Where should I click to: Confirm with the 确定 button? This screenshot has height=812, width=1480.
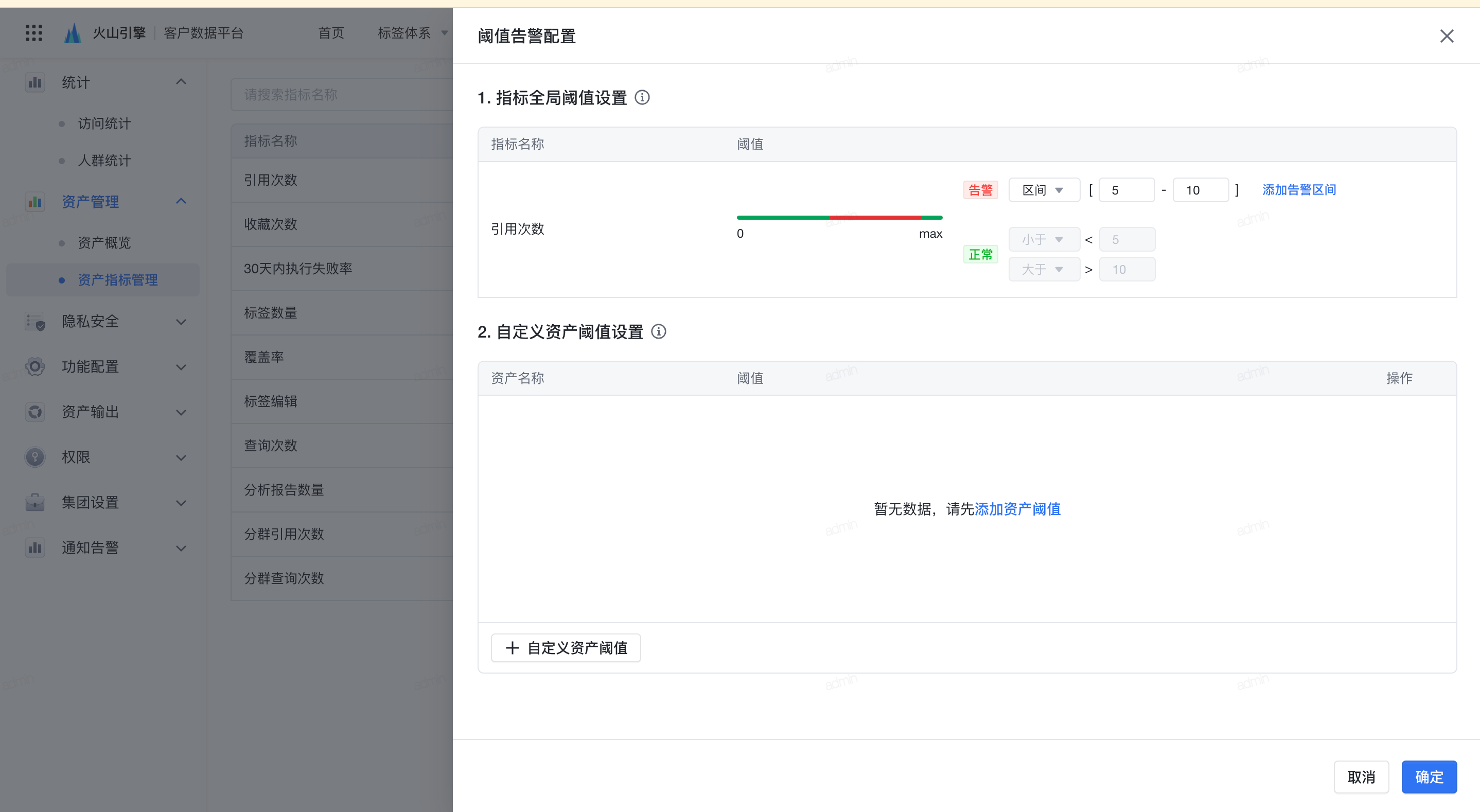click(1429, 778)
